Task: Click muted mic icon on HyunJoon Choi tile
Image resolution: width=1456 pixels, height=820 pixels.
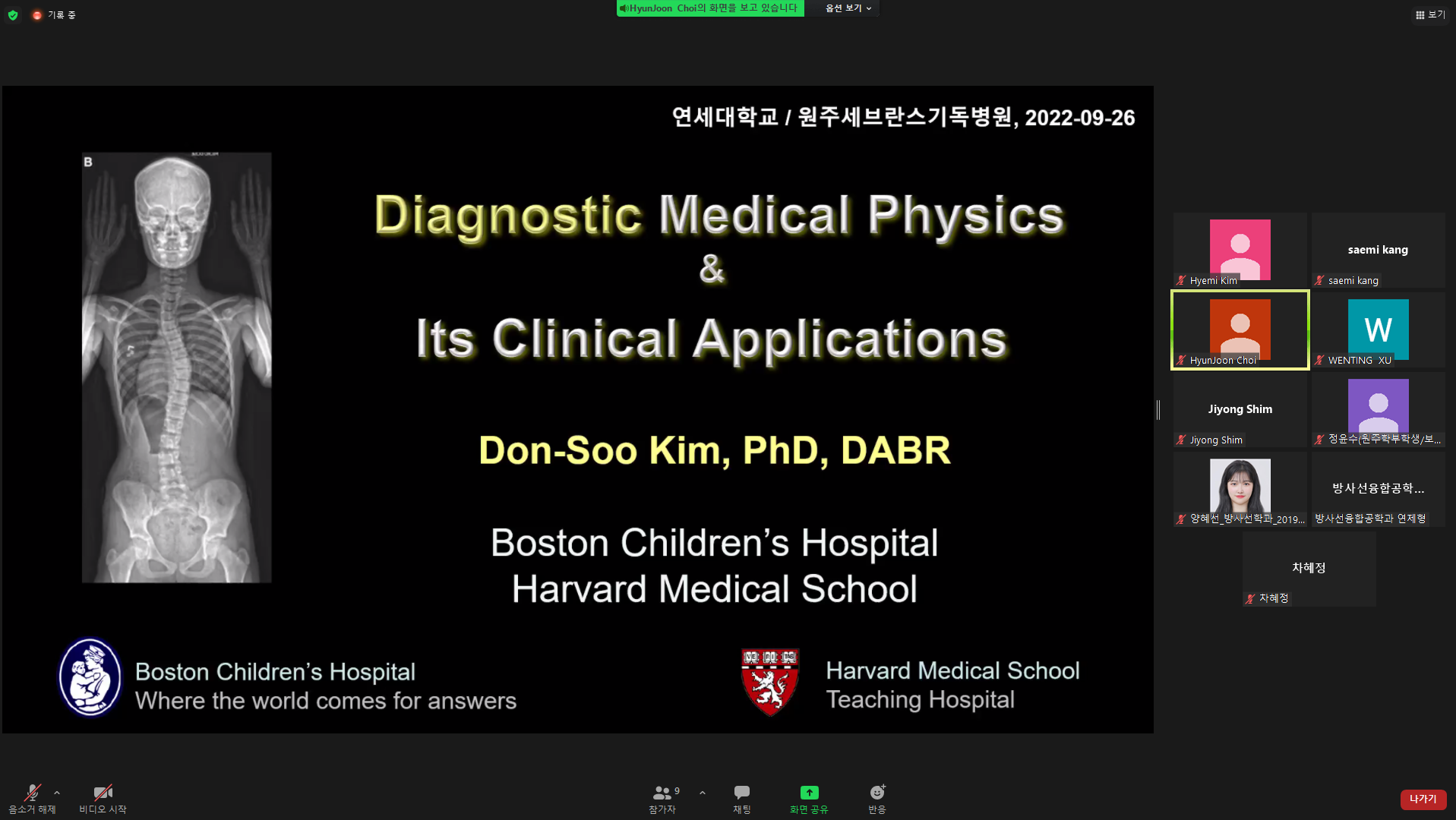Action: coord(1181,360)
